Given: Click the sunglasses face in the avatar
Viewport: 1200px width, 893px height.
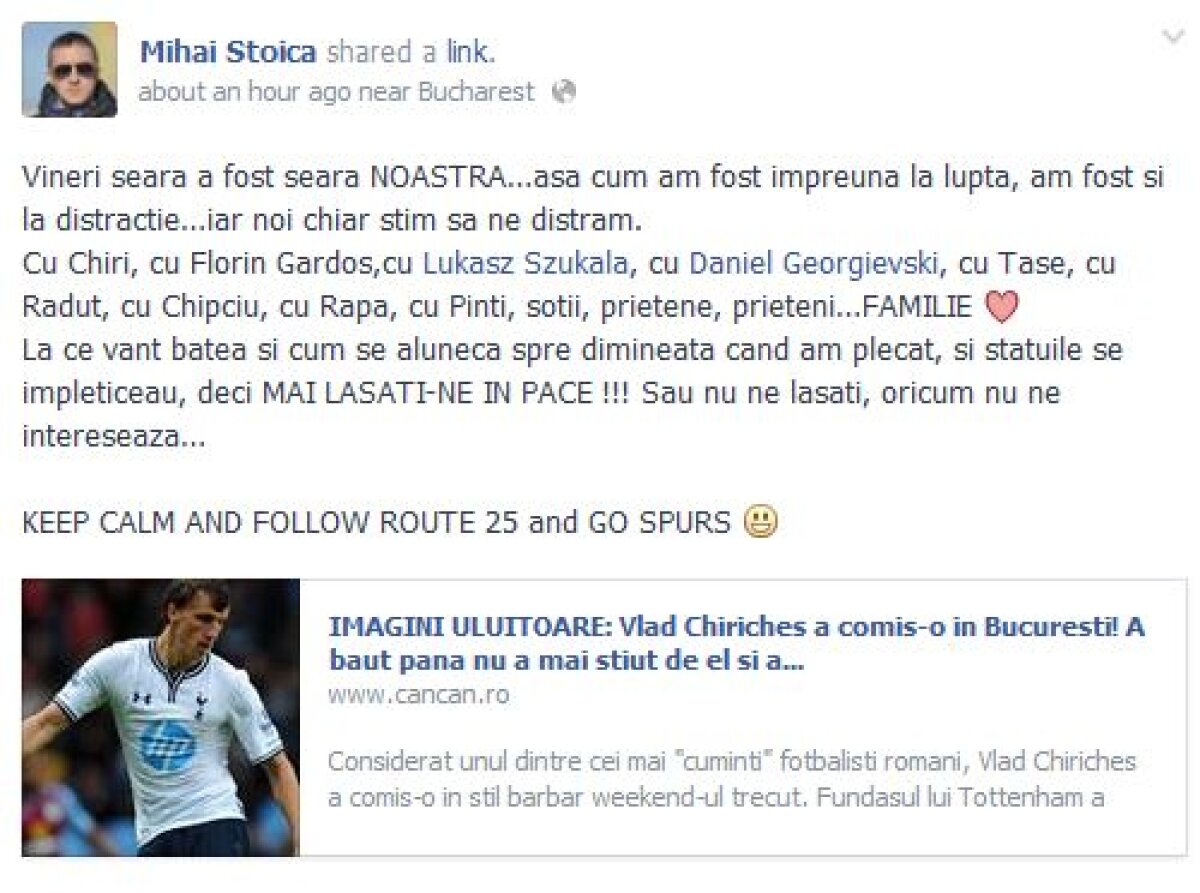Looking at the screenshot, I should point(74,69).
